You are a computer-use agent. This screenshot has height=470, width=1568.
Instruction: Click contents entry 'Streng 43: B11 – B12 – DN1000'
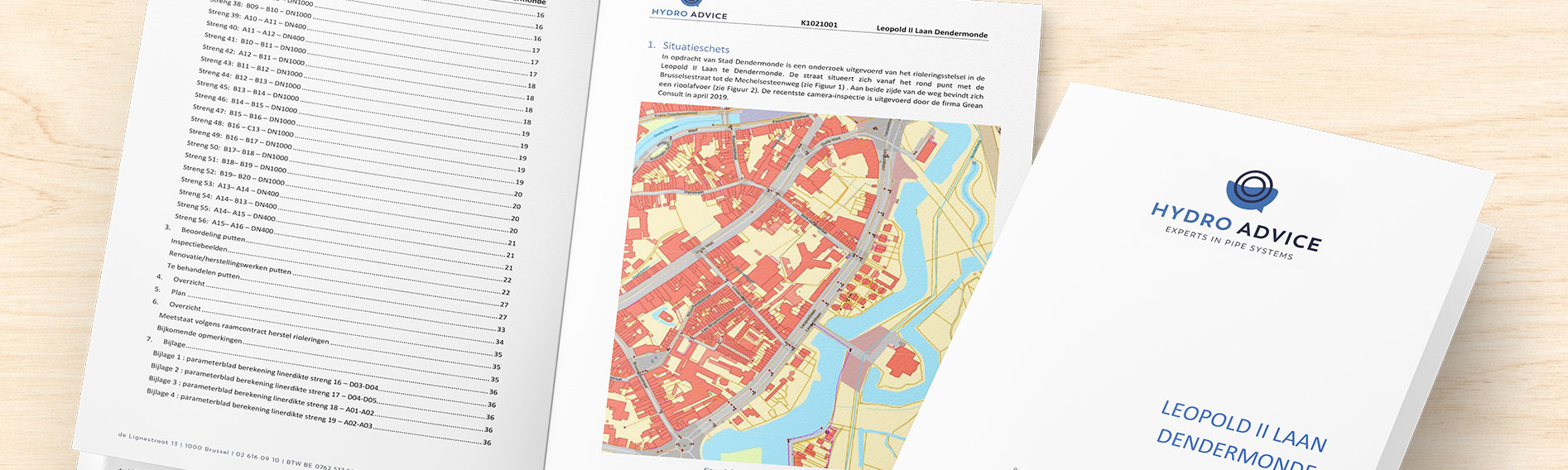tap(251, 68)
